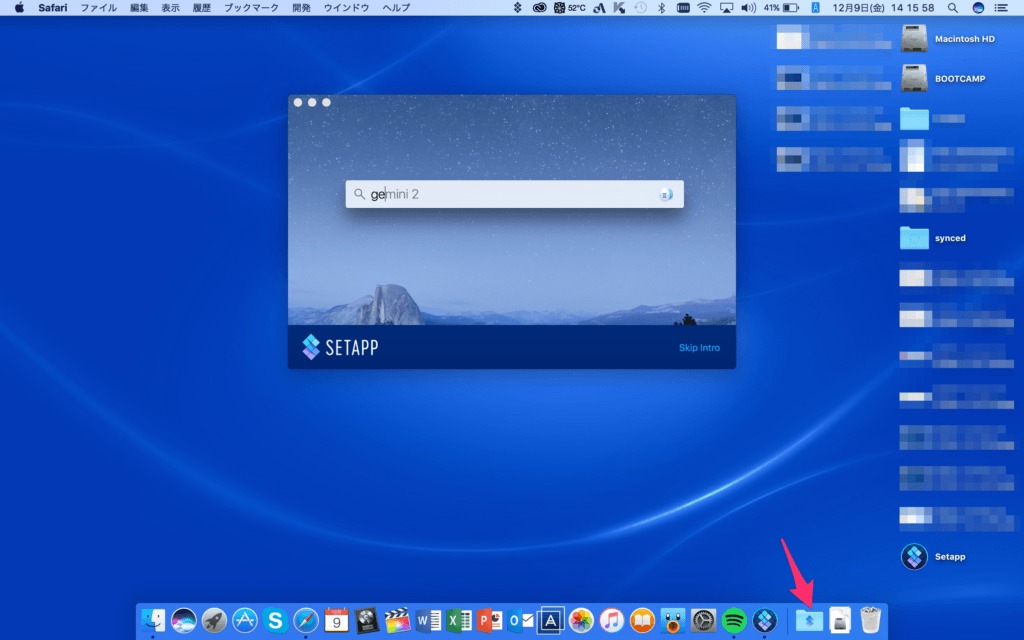Open the 開発 menu
The width and height of the screenshot is (1024, 640).
pyautogui.click(x=301, y=8)
